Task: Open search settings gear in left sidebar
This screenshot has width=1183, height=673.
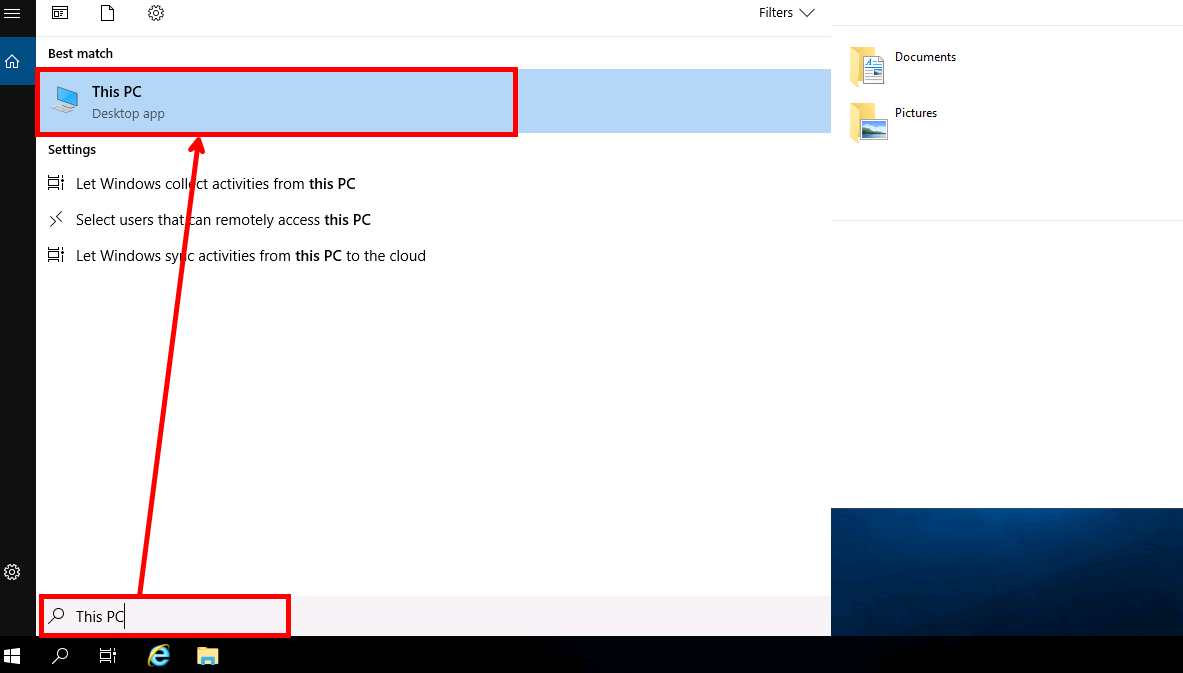Action: click(x=12, y=572)
